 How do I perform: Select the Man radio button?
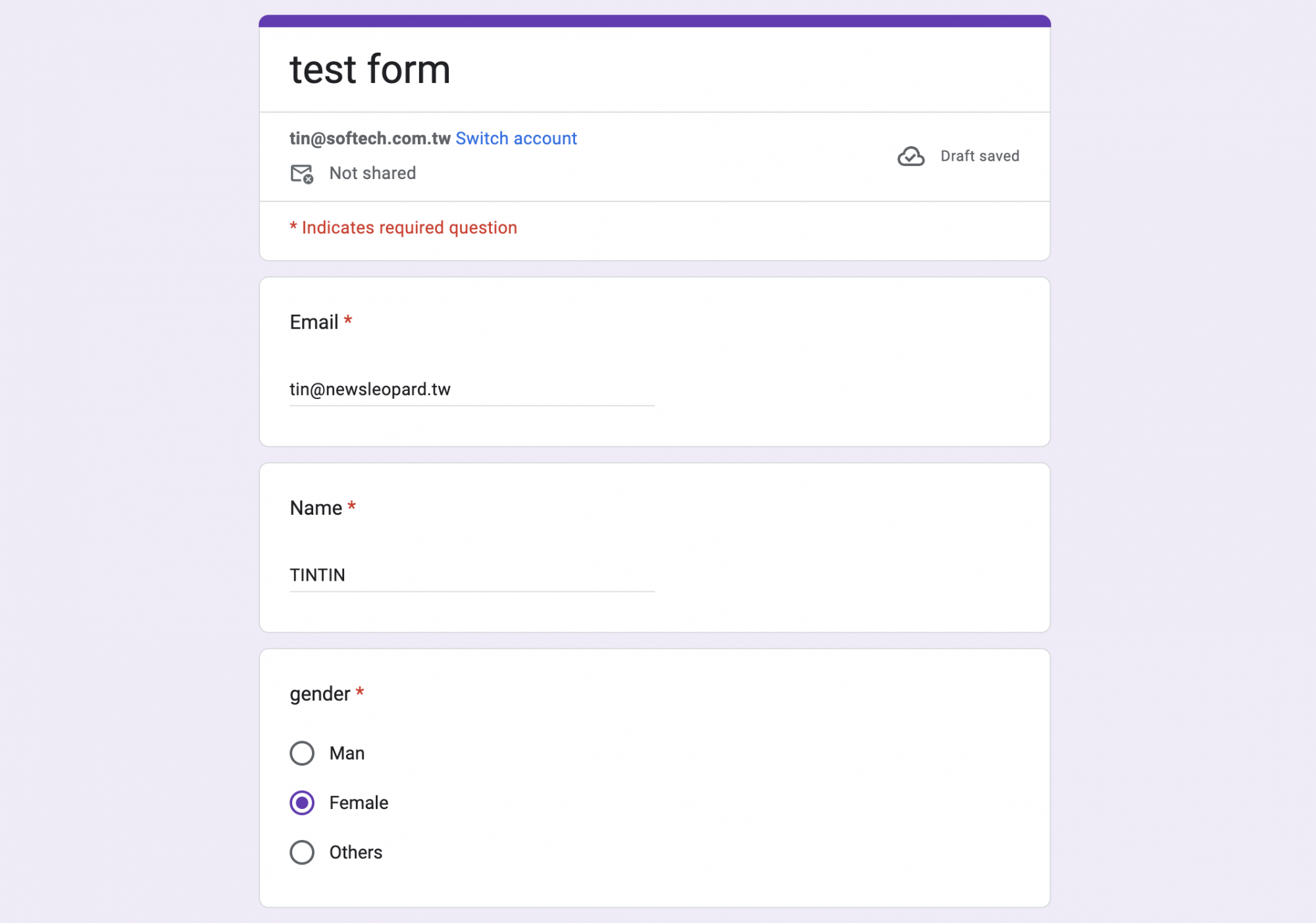point(302,753)
